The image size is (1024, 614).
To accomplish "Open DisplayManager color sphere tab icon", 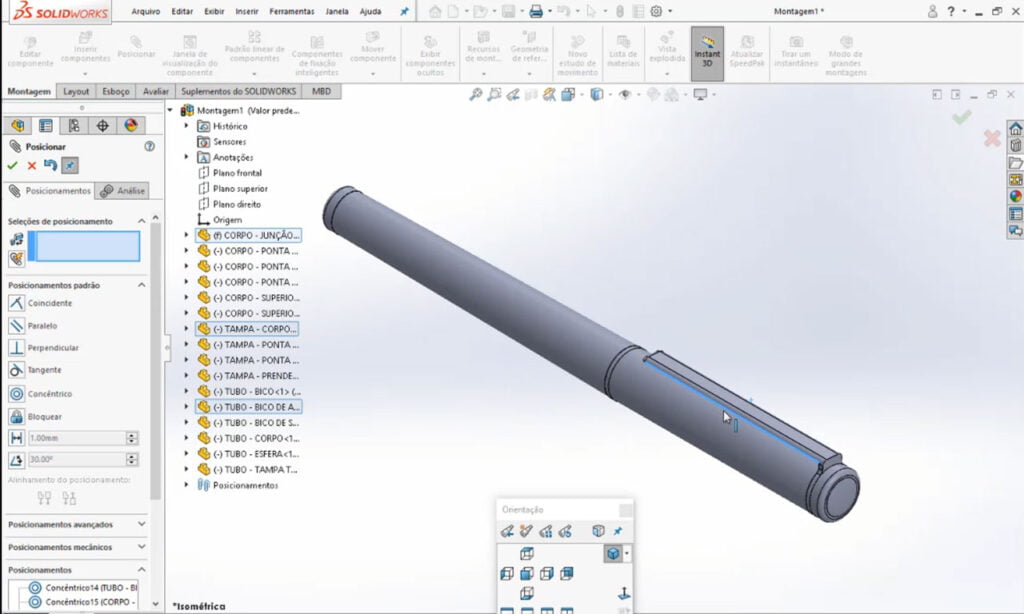I will pyautogui.click(x=131, y=125).
